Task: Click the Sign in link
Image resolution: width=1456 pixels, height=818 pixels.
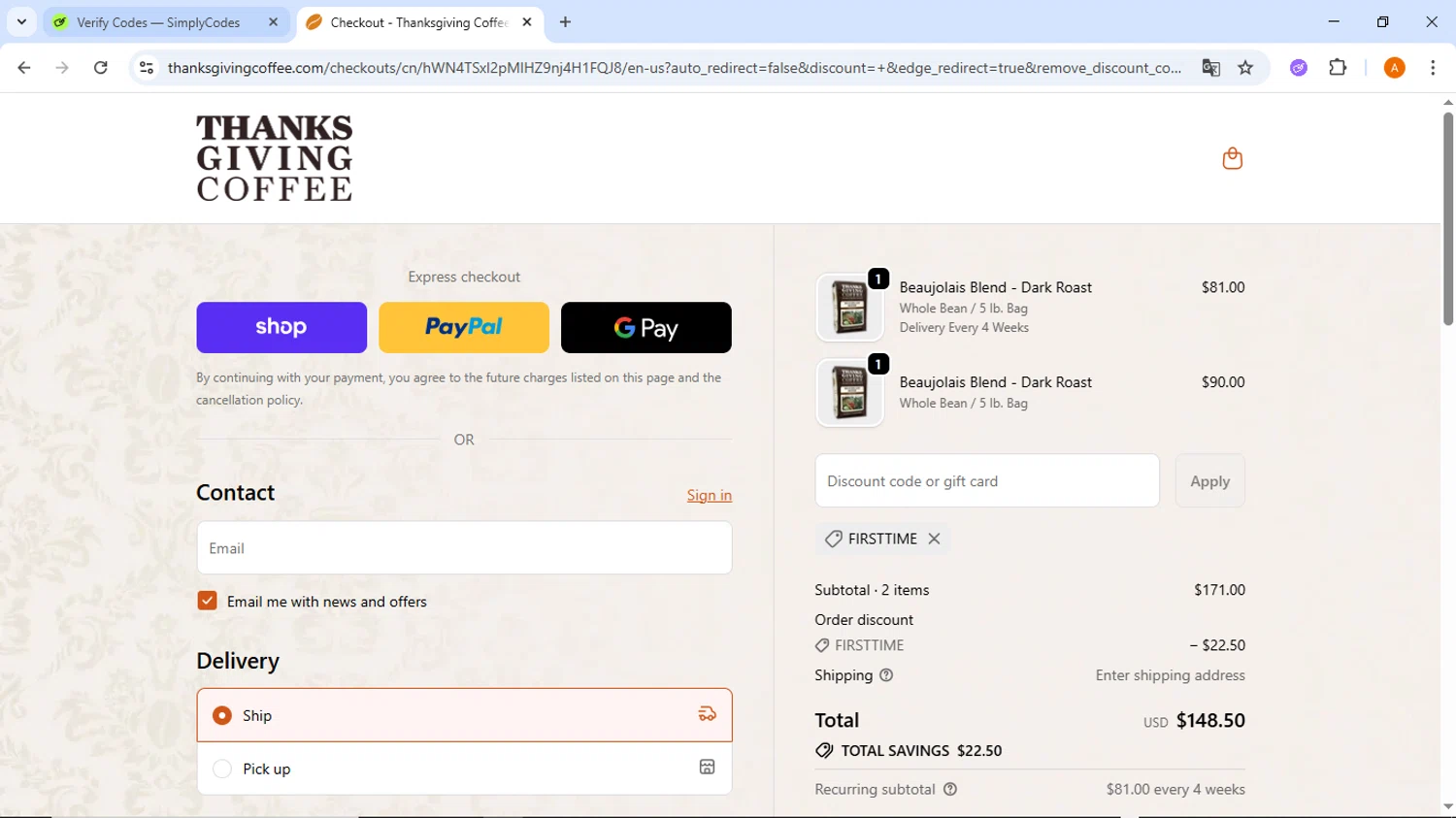Action: pos(710,495)
